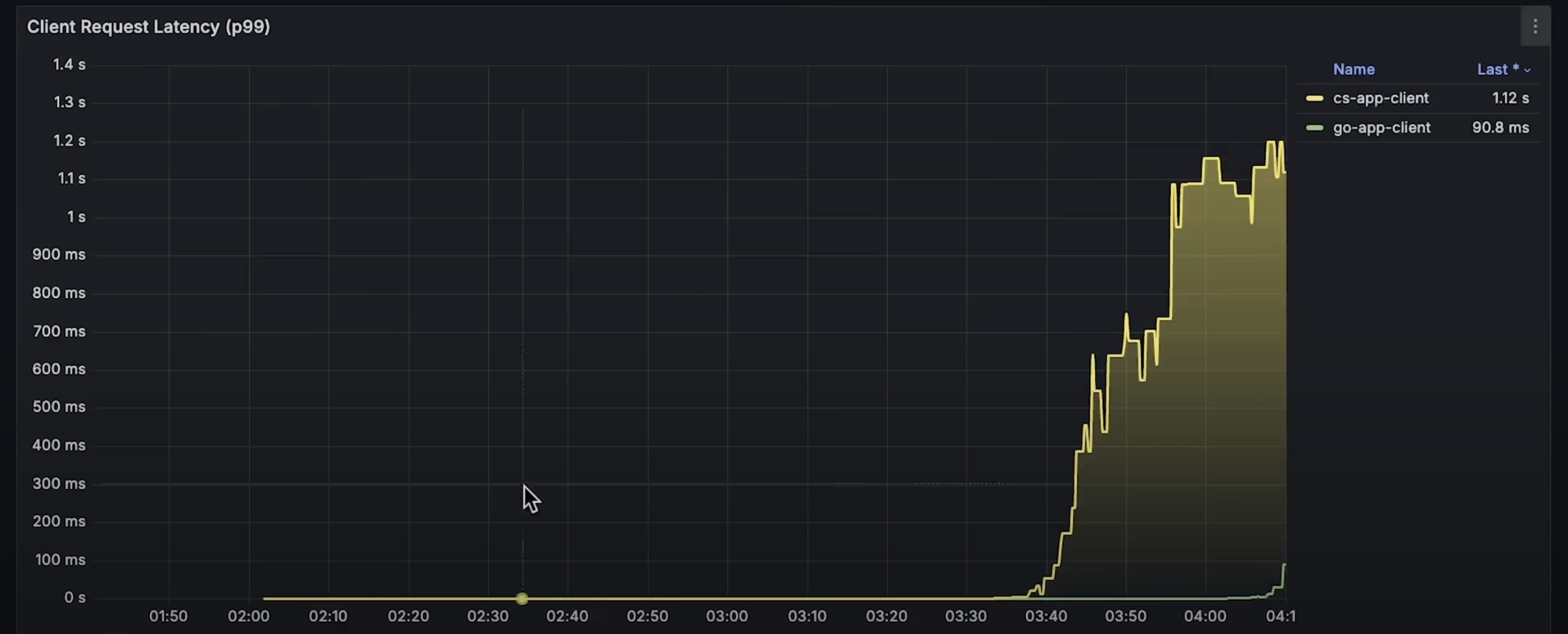Click the 1.4 s y-axis label
1568x634 pixels.
tap(70, 65)
